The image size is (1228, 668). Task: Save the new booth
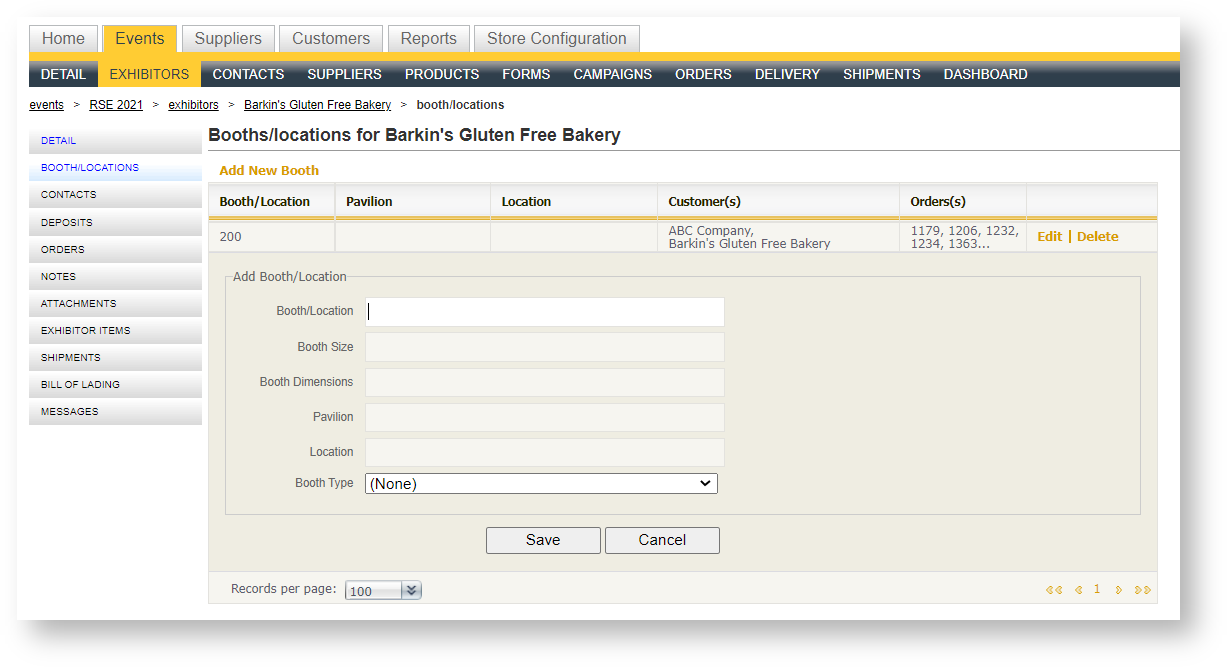point(543,540)
